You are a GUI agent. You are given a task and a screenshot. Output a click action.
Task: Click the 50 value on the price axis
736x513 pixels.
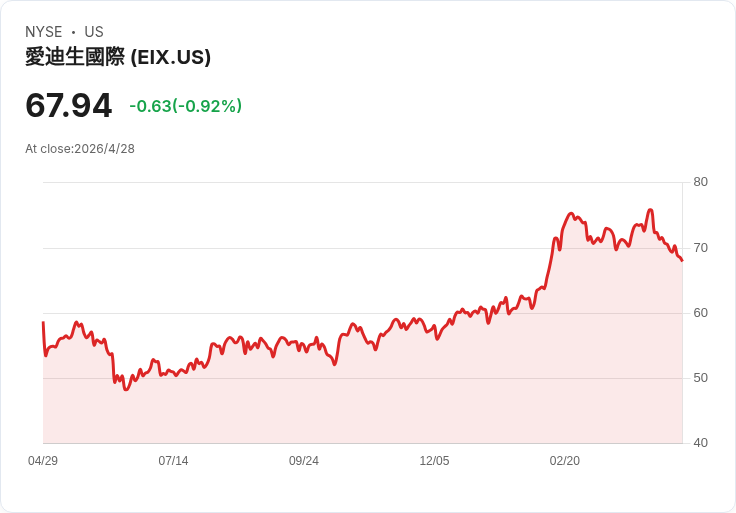click(x=701, y=378)
